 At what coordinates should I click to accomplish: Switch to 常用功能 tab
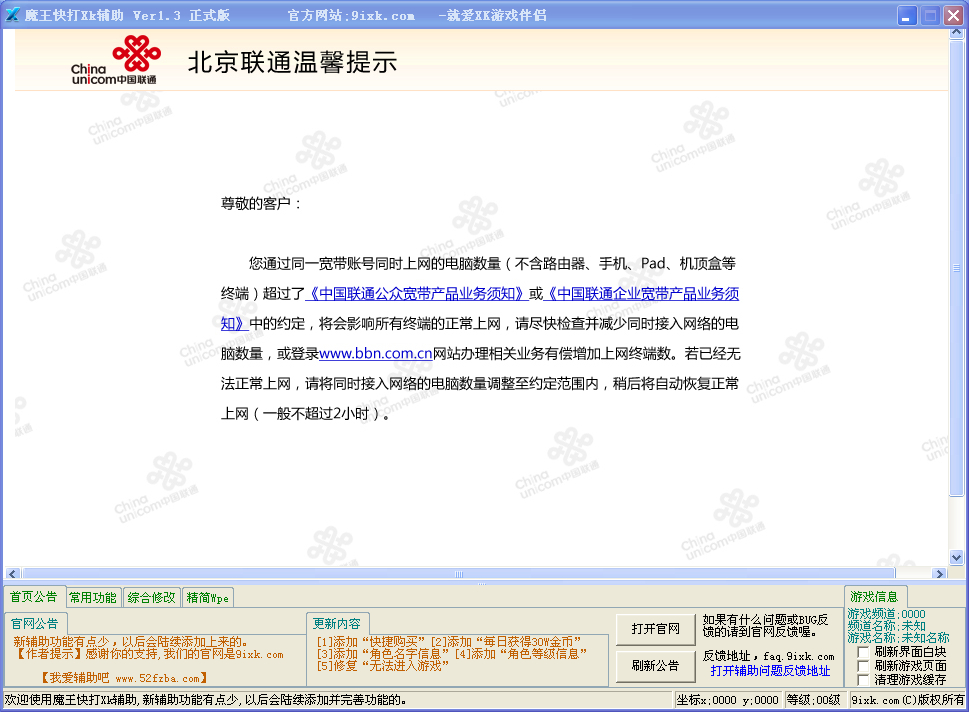pyautogui.click(x=93, y=598)
